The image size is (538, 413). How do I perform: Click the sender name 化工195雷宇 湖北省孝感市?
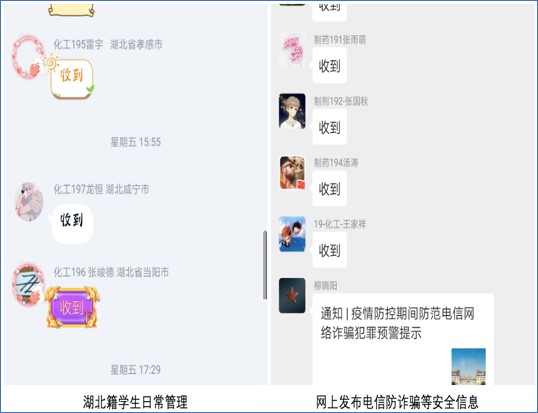tap(108, 44)
